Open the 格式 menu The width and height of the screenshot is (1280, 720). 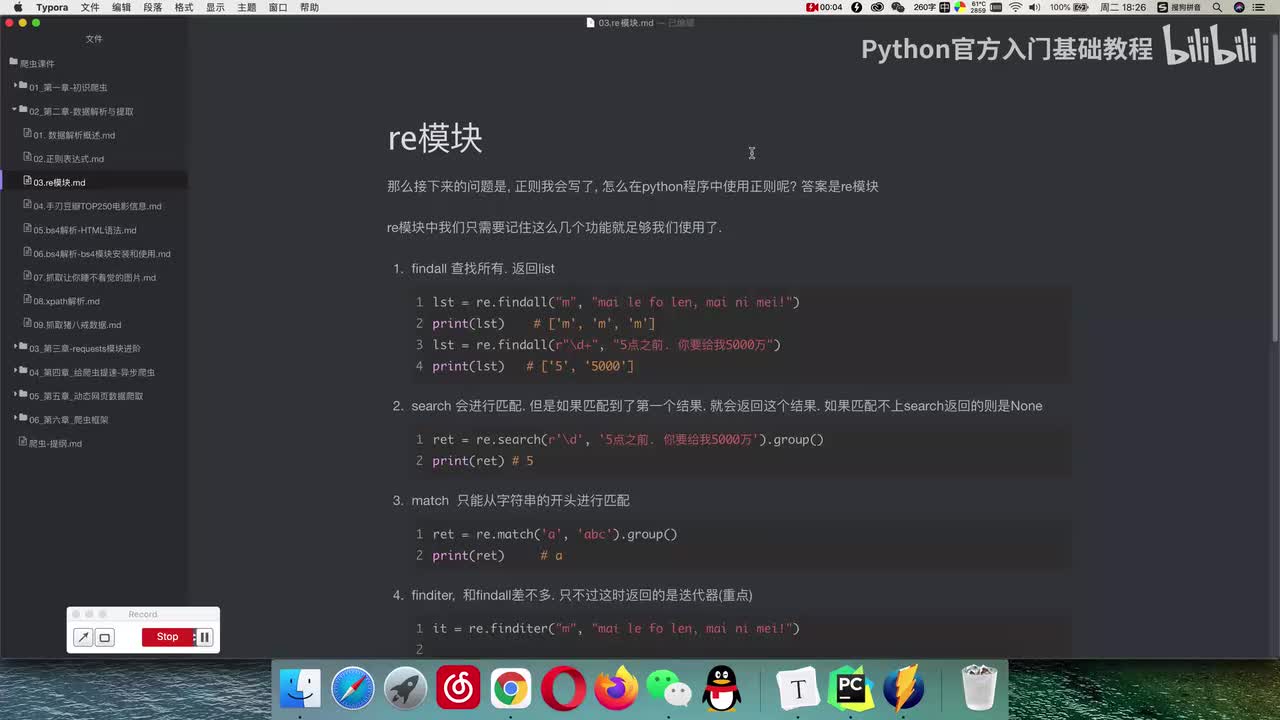[x=184, y=7]
